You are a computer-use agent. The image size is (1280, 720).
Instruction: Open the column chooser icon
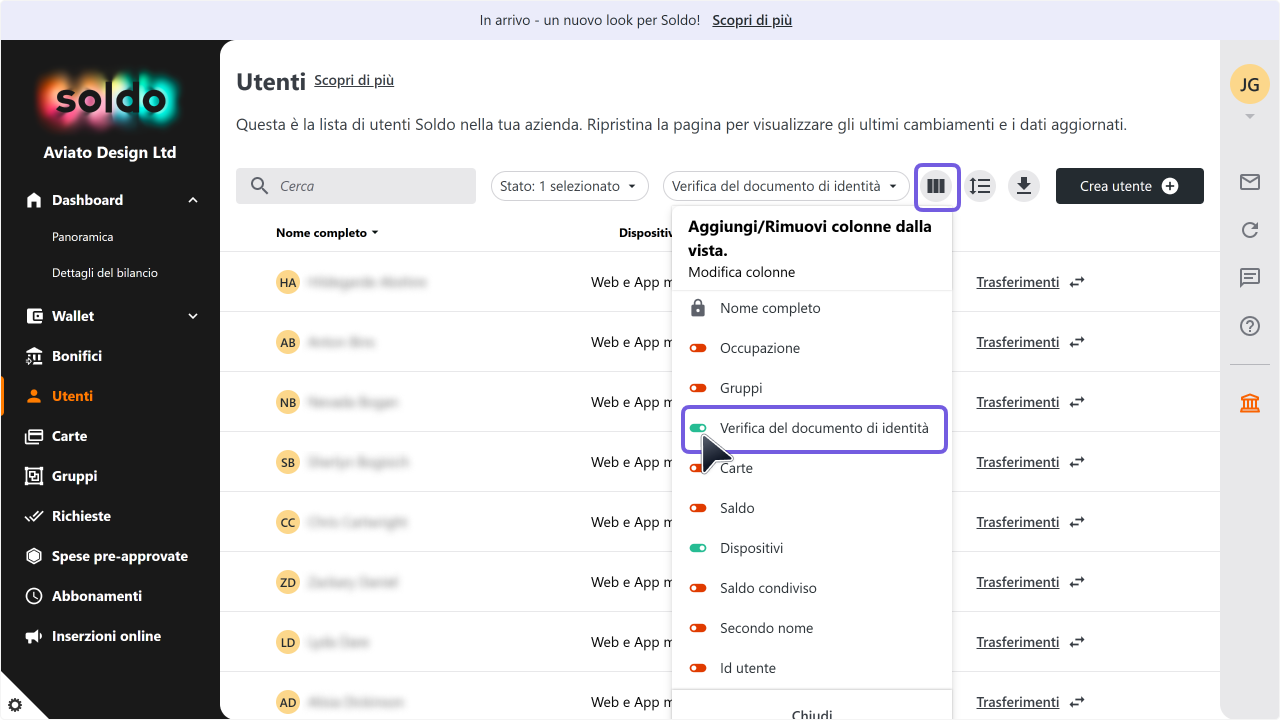[936, 186]
